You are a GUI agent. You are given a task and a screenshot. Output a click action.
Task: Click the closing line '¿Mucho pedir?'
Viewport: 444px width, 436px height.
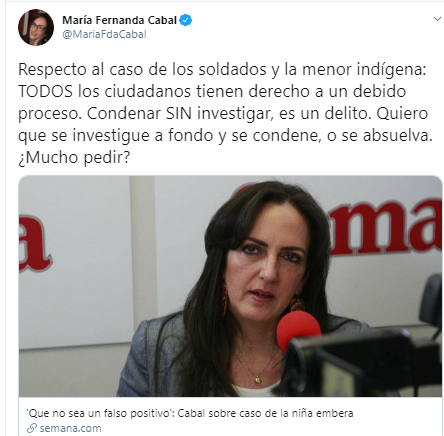[74, 157]
